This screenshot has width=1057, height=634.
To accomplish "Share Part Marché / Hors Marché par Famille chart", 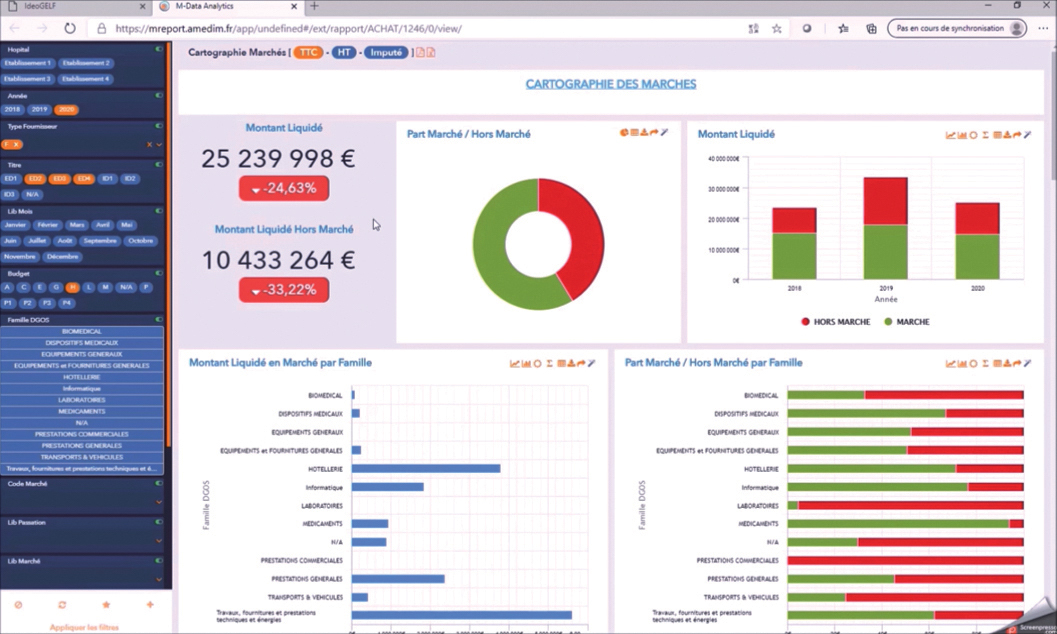I will [x=1017, y=364].
